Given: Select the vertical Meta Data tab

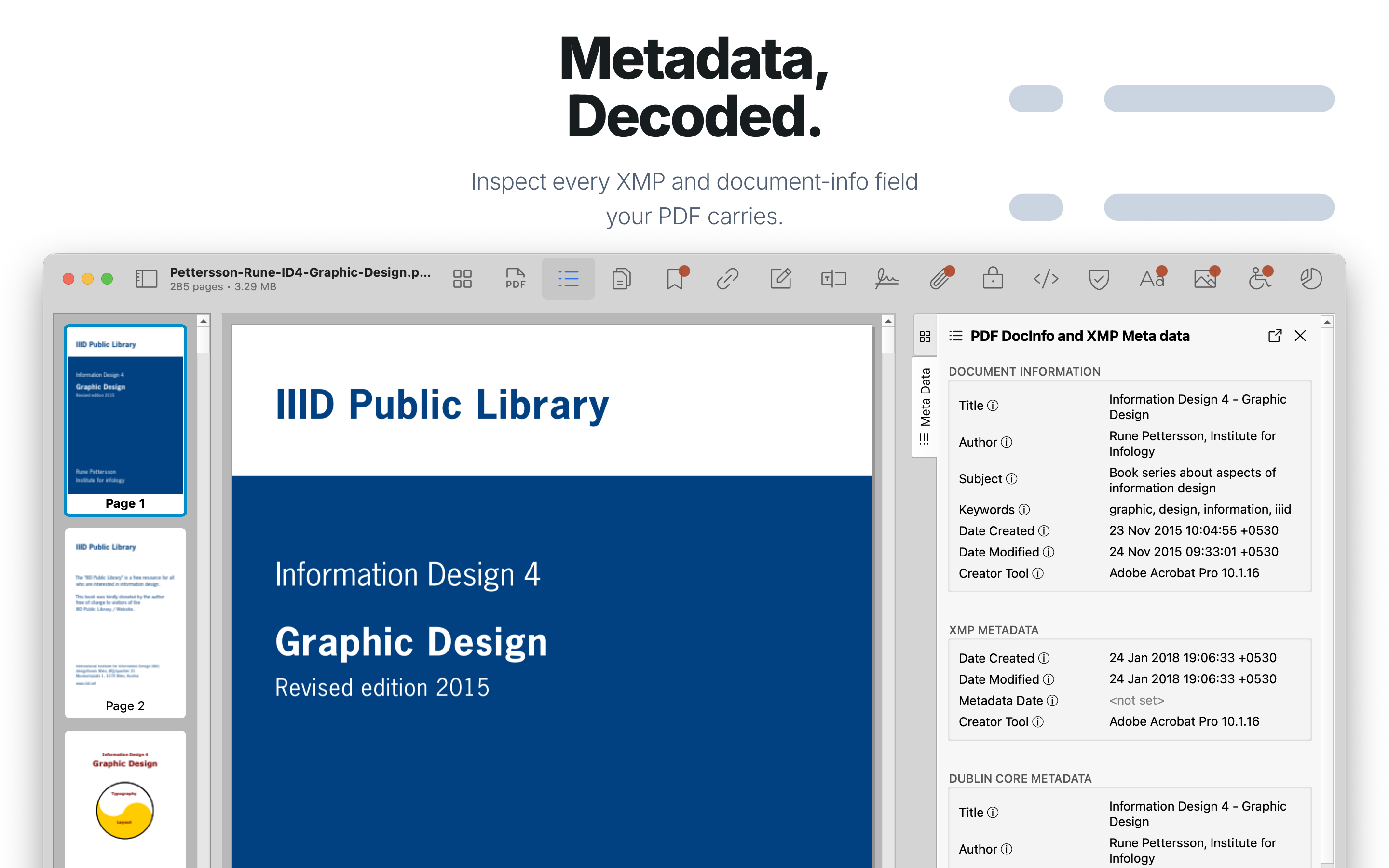Looking at the screenshot, I should click(x=925, y=407).
